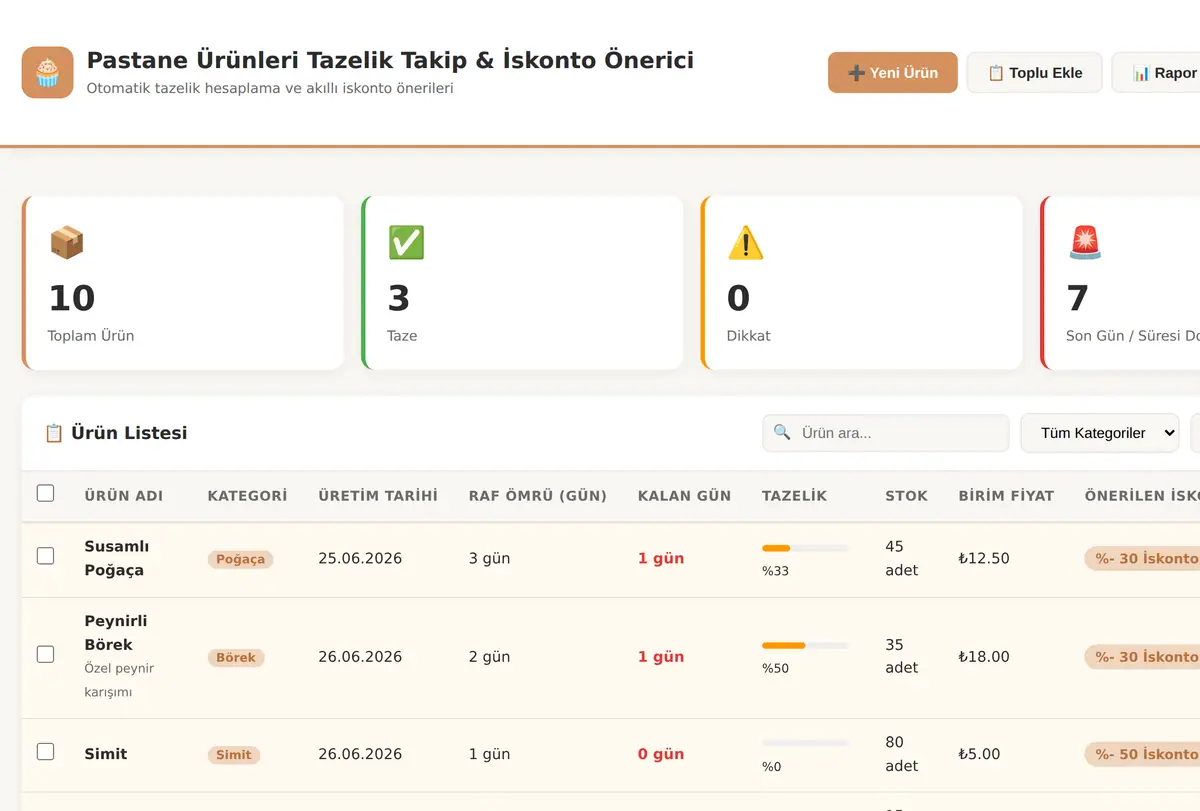Click the cupcake app logo icon
Viewport: 1200px width, 811px height.
pos(48,73)
